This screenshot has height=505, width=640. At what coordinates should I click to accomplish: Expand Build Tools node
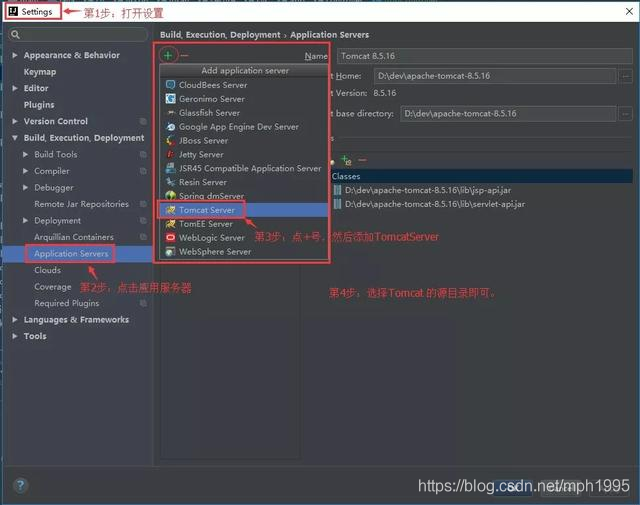point(25,154)
